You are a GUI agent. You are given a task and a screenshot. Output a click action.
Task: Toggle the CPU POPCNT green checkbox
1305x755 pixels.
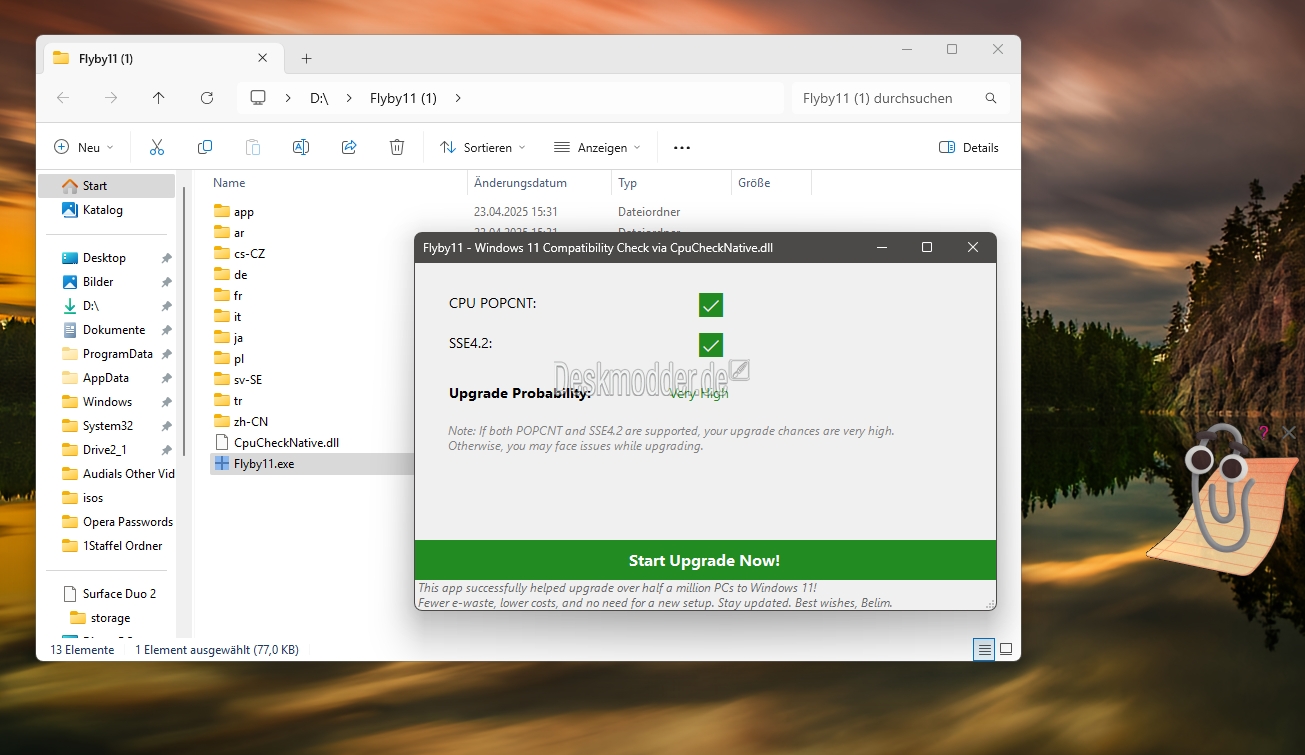pos(711,305)
